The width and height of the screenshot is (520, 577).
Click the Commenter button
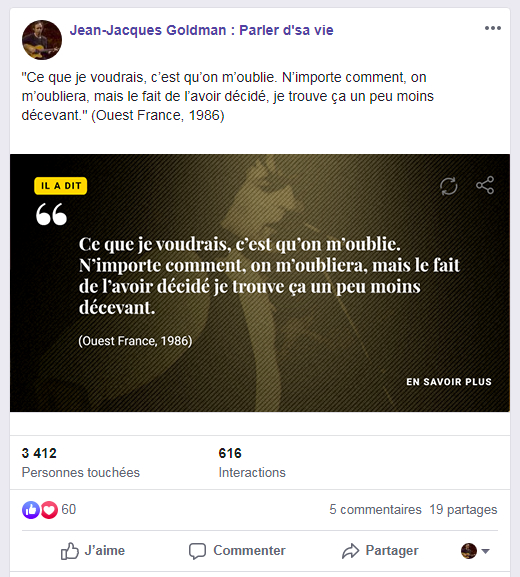coord(237,551)
